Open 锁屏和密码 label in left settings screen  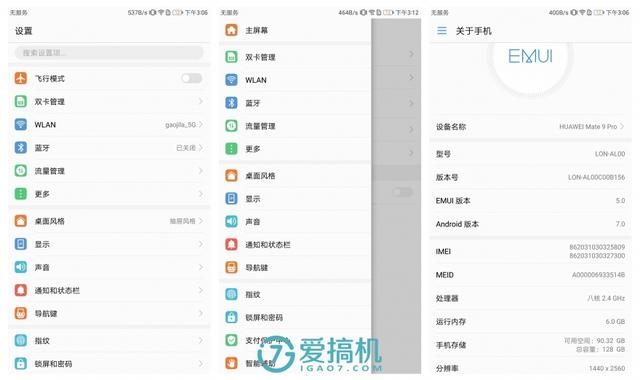coord(53,364)
